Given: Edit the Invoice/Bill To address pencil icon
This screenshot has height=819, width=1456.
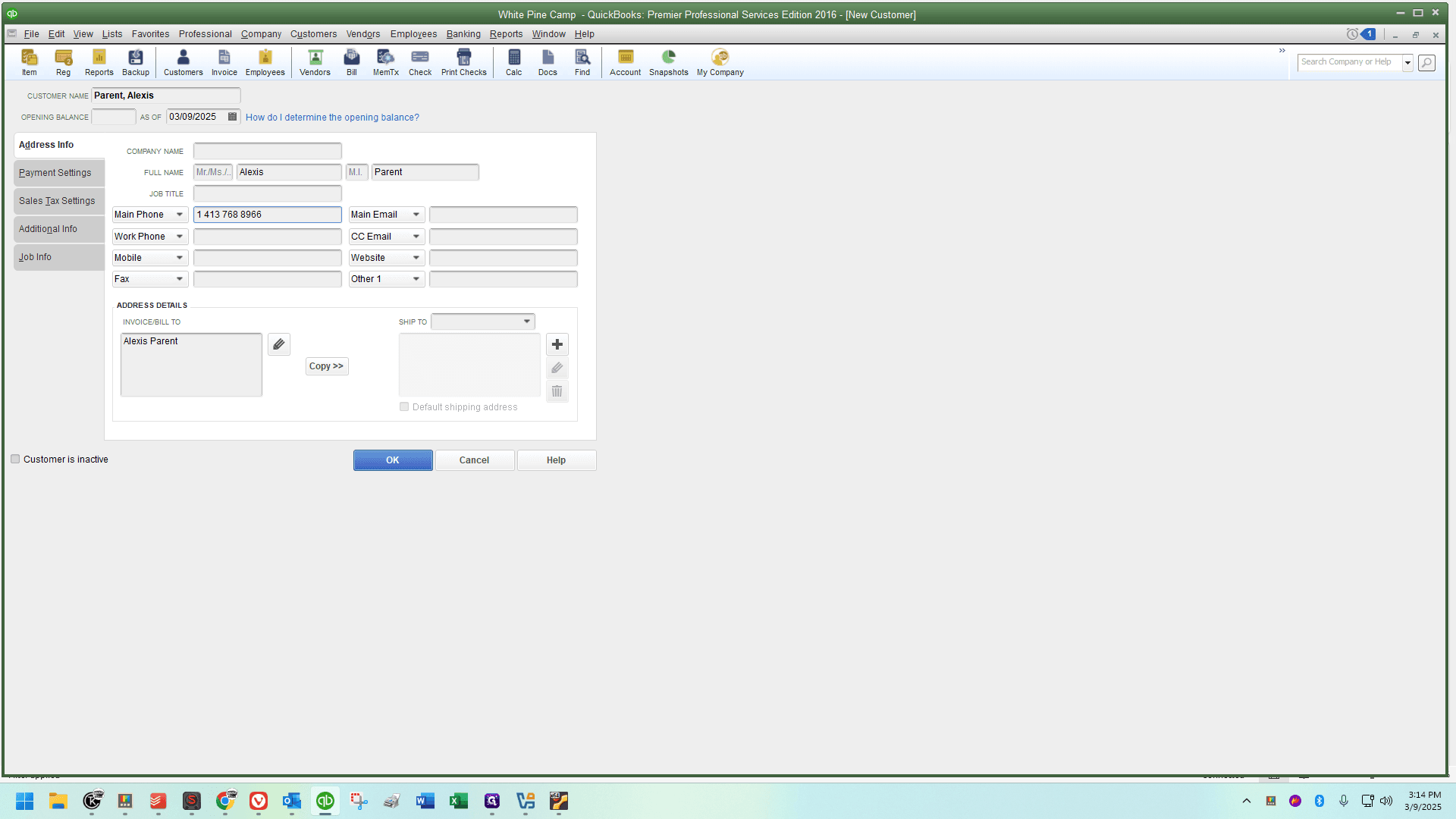Looking at the screenshot, I should (279, 344).
